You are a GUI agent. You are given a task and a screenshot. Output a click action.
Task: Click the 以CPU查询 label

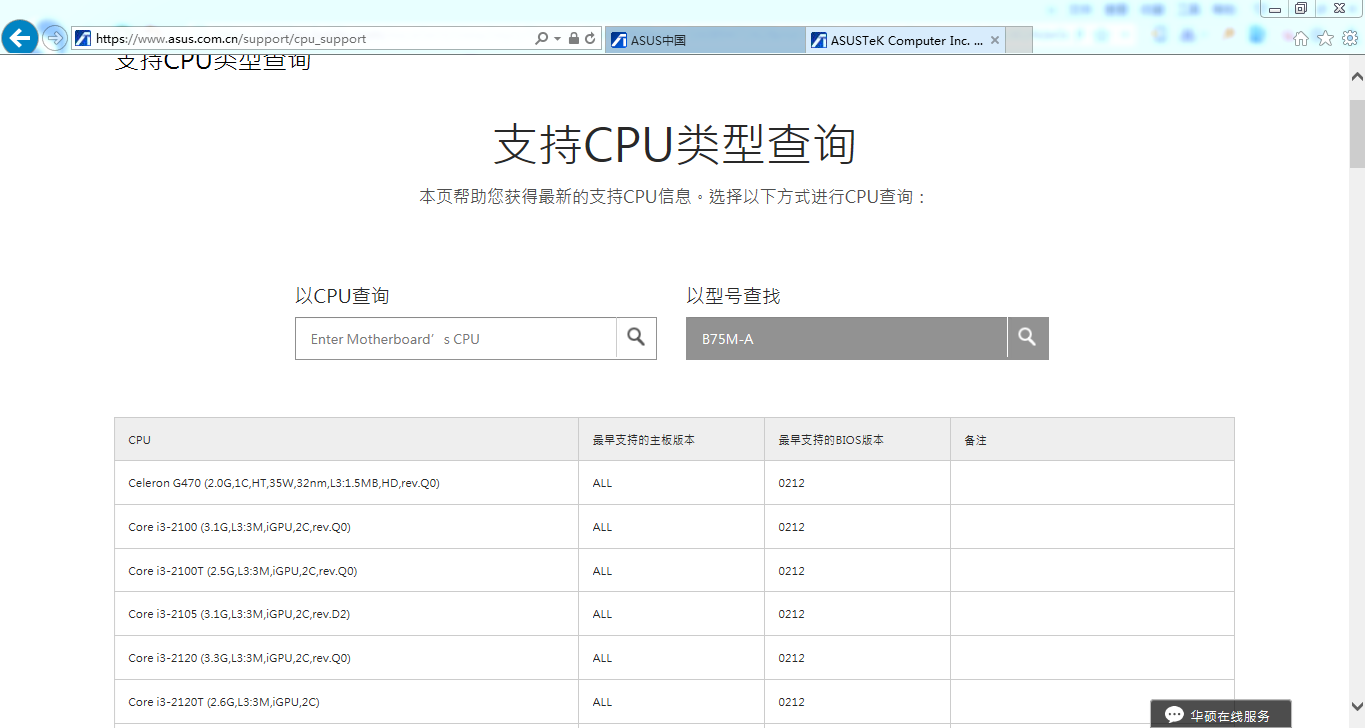[342, 296]
